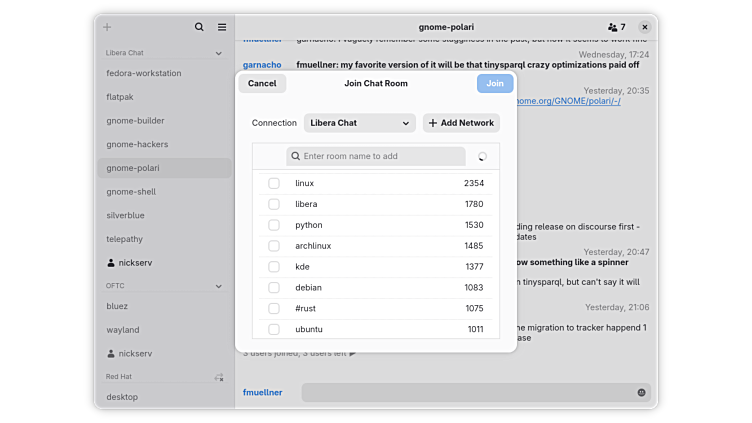Focus the room name search field

pyautogui.click(x=376, y=156)
